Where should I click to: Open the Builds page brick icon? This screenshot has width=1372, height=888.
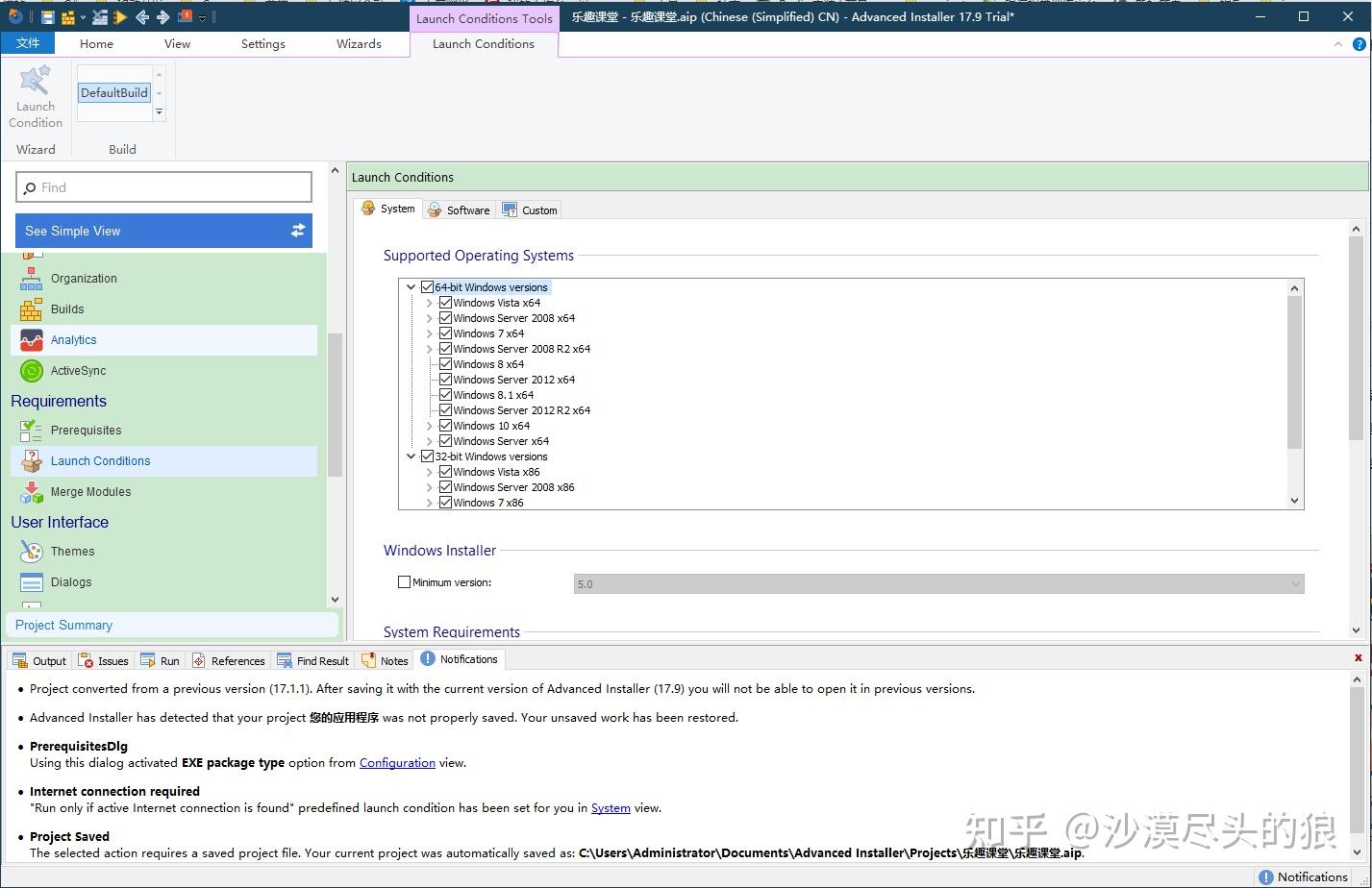tap(32, 309)
